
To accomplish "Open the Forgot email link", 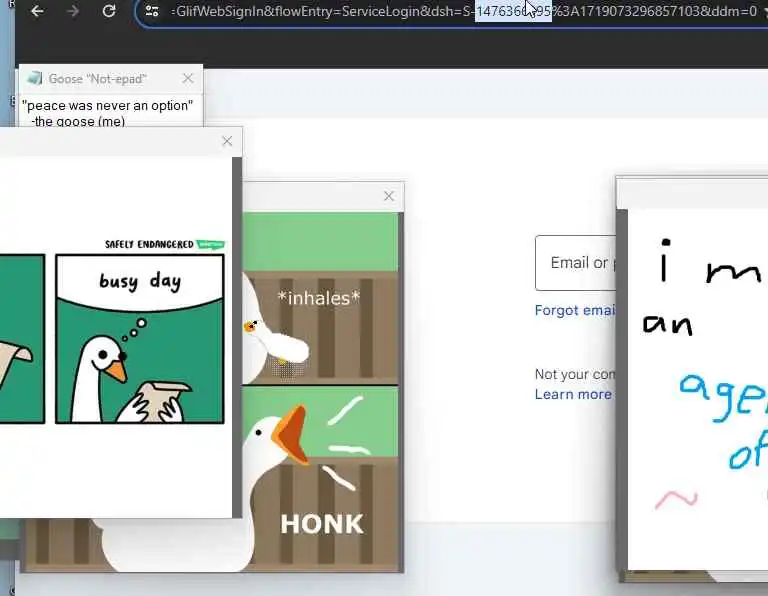I will click(x=575, y=310).
